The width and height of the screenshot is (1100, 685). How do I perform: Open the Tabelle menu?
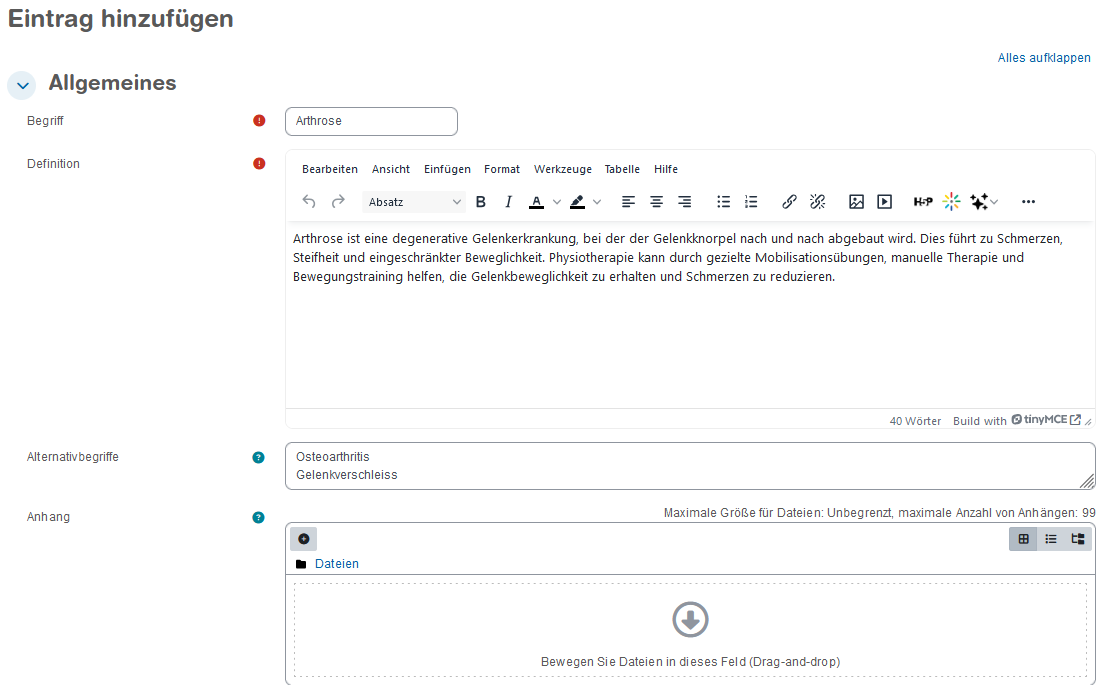pyautogui.click(x=622, y=169)
